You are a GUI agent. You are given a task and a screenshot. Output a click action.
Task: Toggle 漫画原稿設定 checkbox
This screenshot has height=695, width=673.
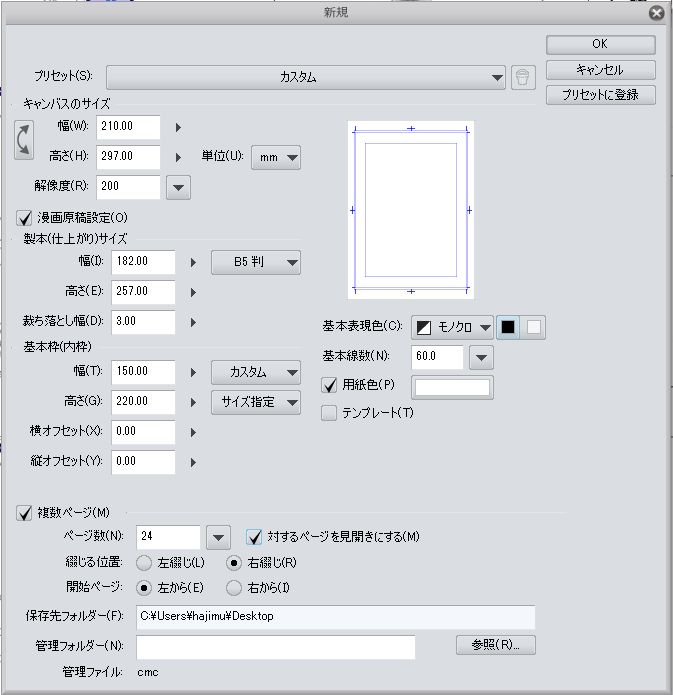pyautogui.click(x=24, y=218)
